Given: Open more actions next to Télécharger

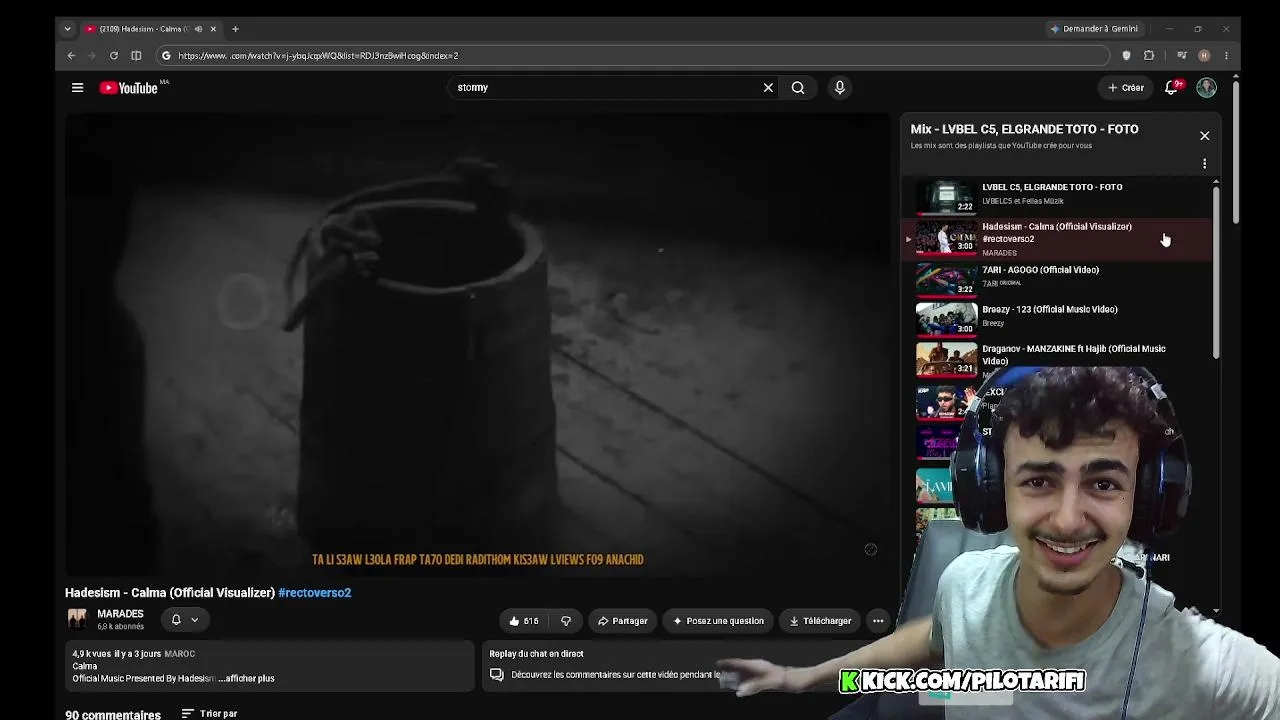Looking at the screenshot, I should coord(878,621).
